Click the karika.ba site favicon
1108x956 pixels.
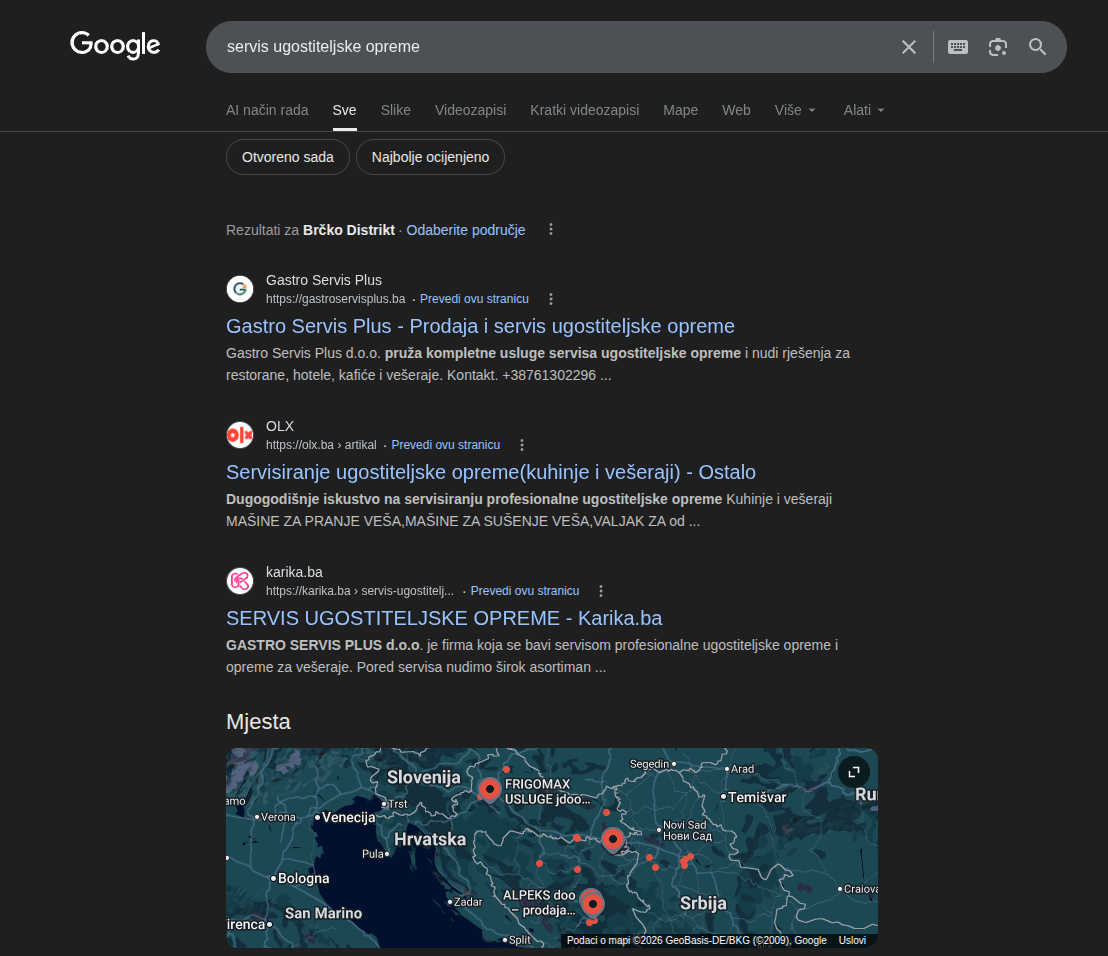(x=240, y=581)
